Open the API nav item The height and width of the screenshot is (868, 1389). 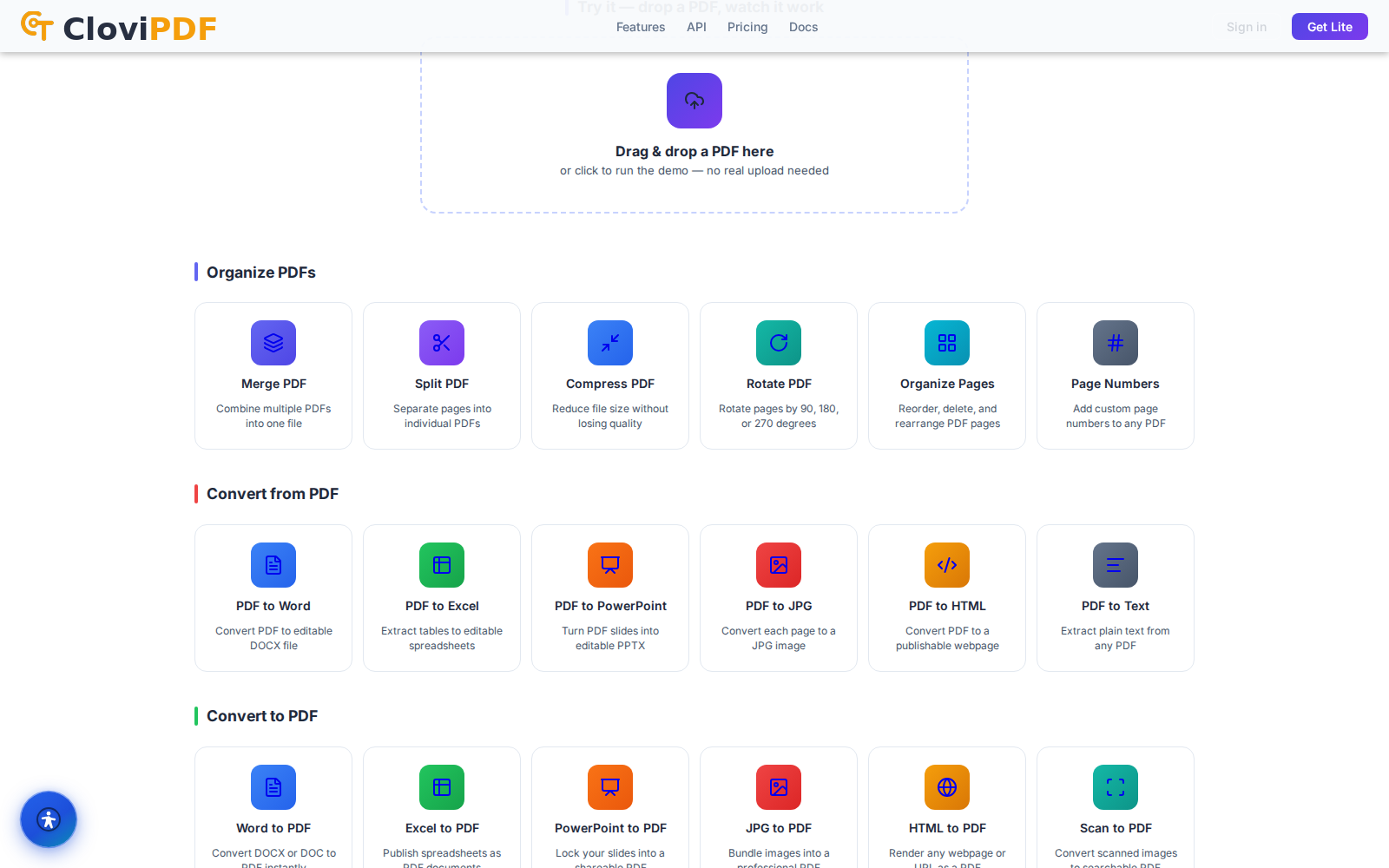(696, 27)
